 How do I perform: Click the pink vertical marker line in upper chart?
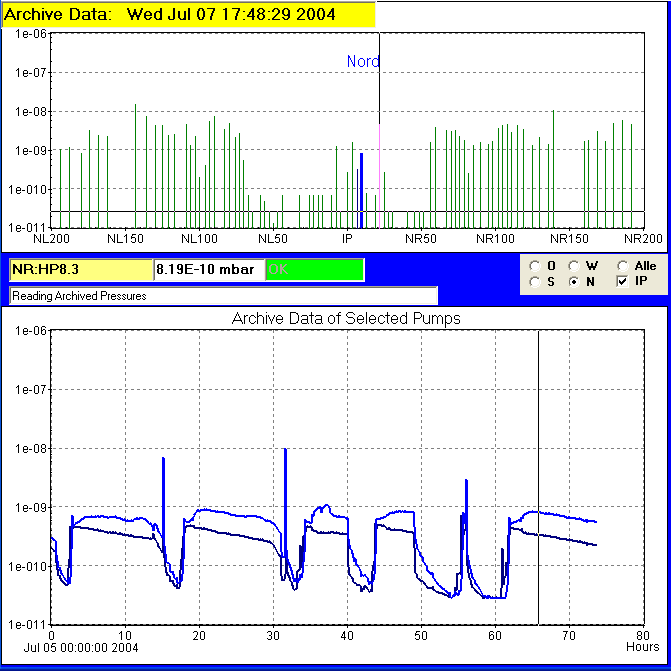tap(380, 176)
